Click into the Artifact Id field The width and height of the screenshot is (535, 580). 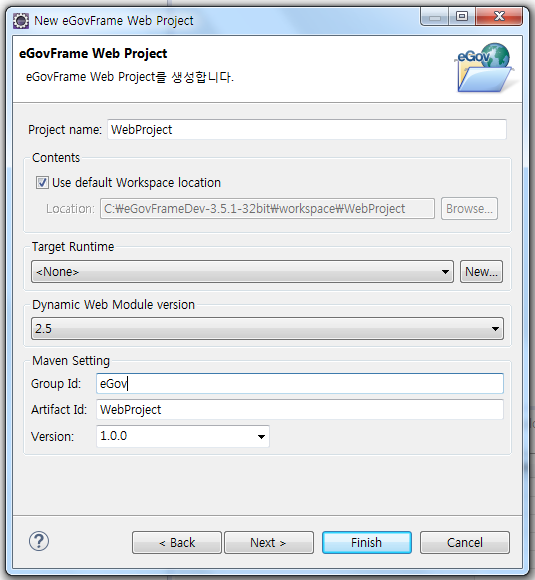click(x=300, y=409)
